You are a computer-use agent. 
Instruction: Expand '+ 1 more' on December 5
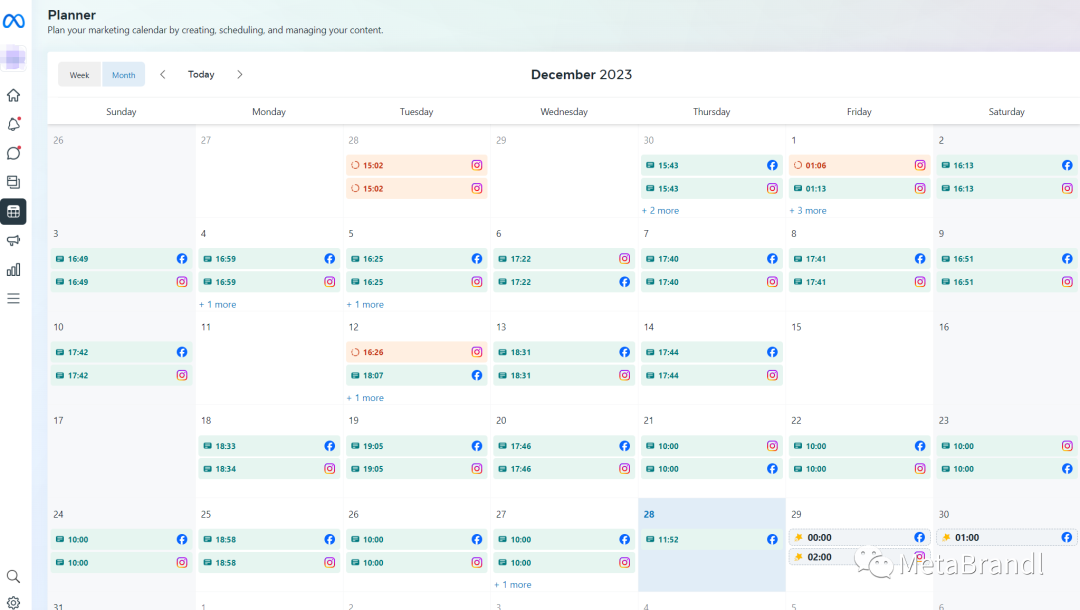point(365,304)
